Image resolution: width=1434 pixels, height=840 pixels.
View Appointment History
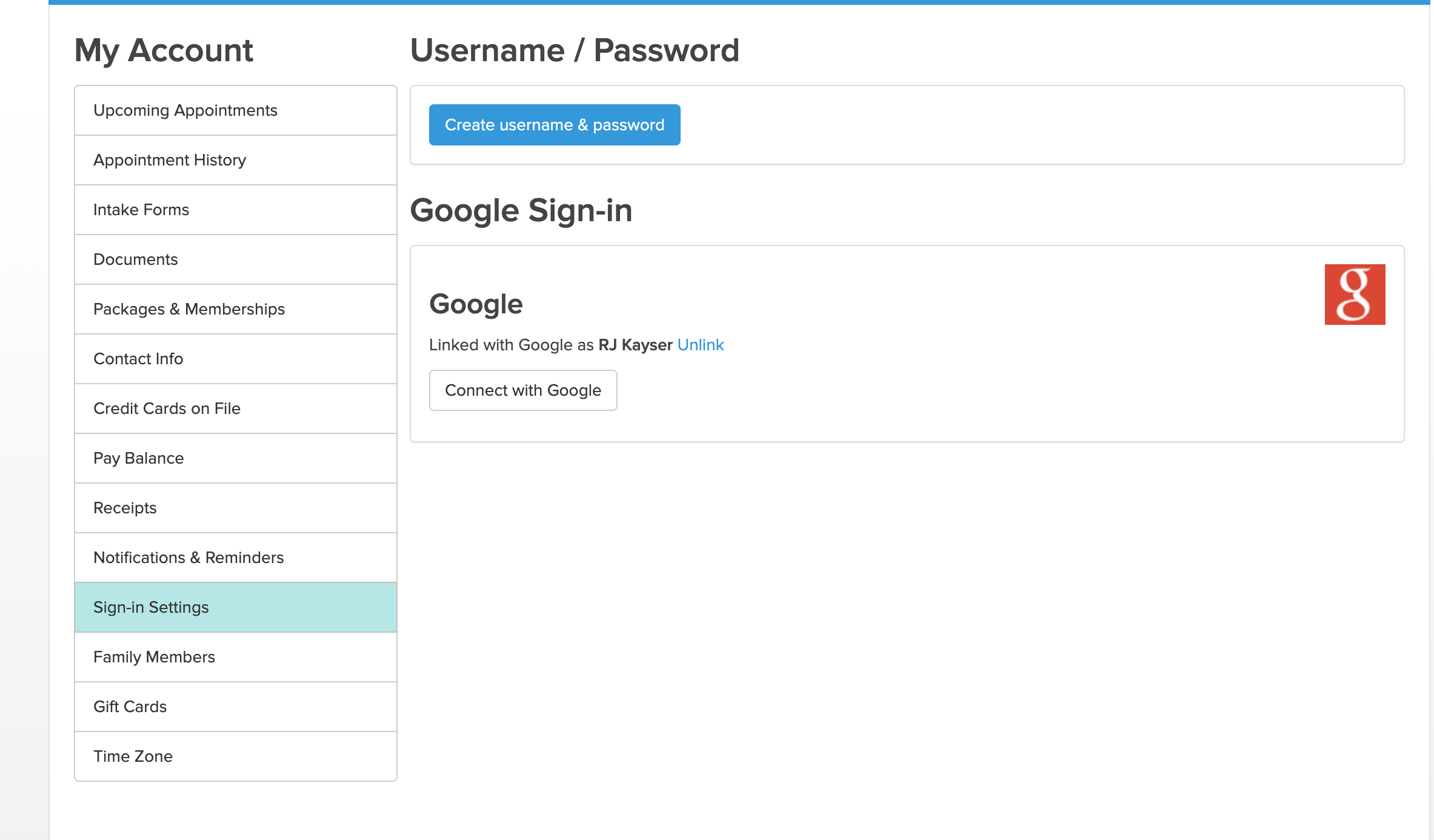click(x=236, y=160)
